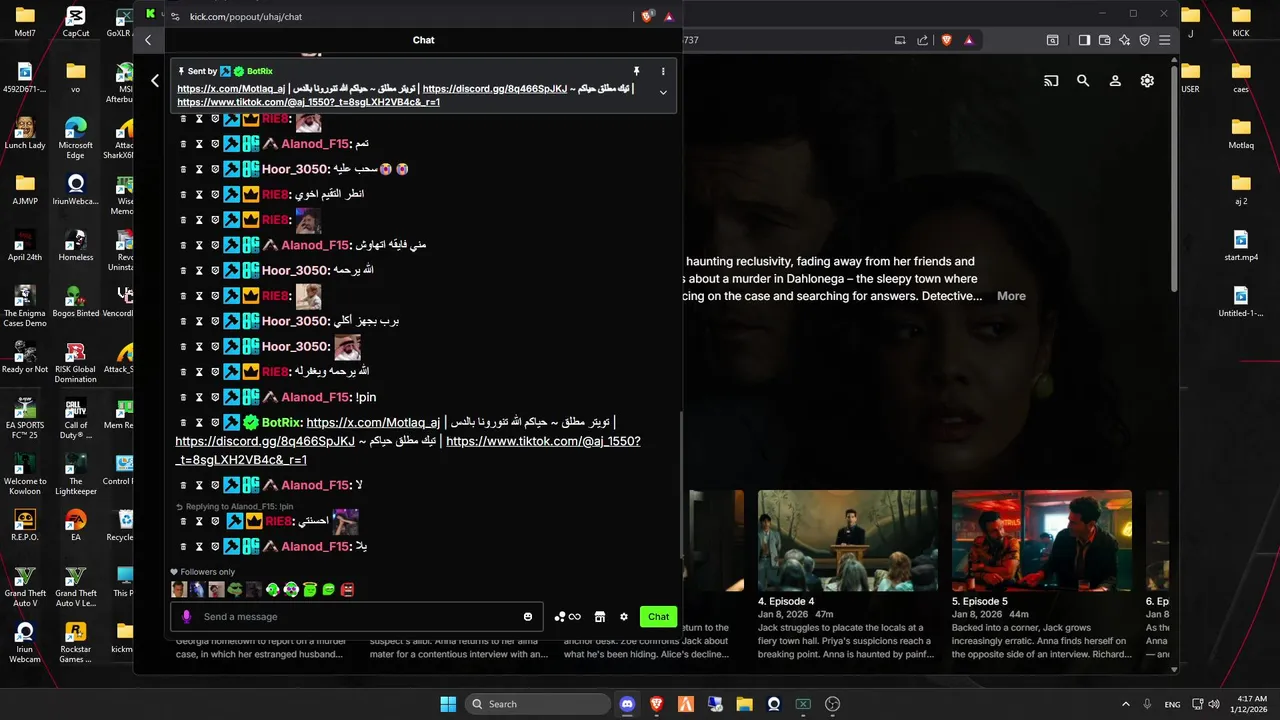The image size is (1280, 720).
Task: Timeout Hoor_3050 on 'سحب عليه' message hourglass
Action: 199,169
